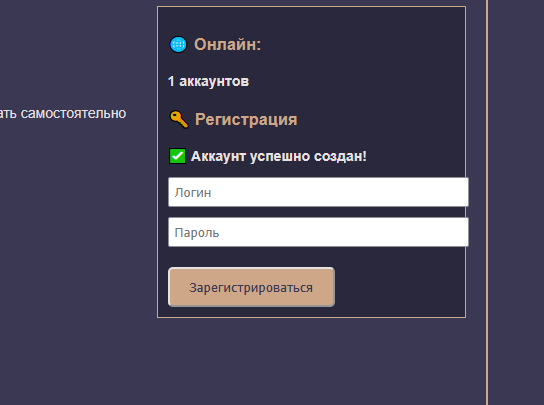Click the Логин placeholder text

(x=193, y=193)
